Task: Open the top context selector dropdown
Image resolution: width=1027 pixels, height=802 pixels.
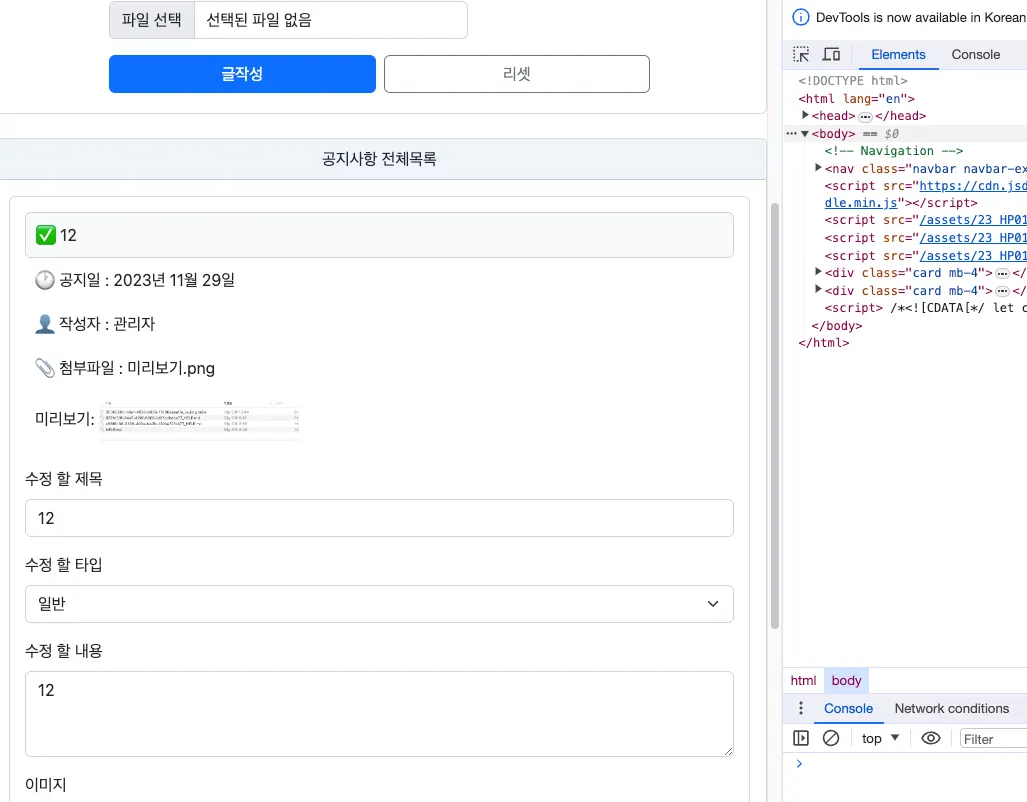Action: [880, 738]
